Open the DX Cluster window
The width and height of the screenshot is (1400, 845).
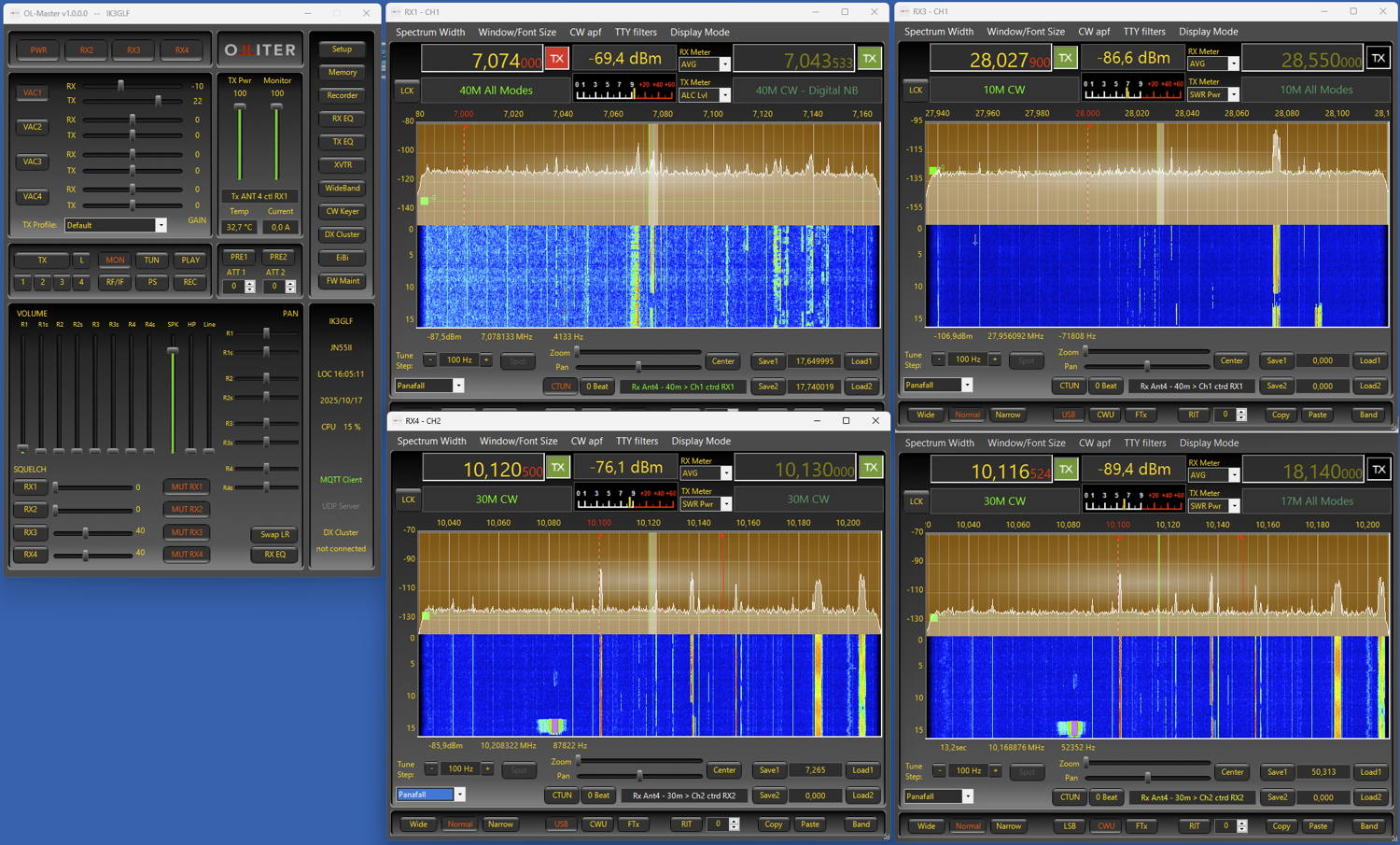(x=341, y=234)
